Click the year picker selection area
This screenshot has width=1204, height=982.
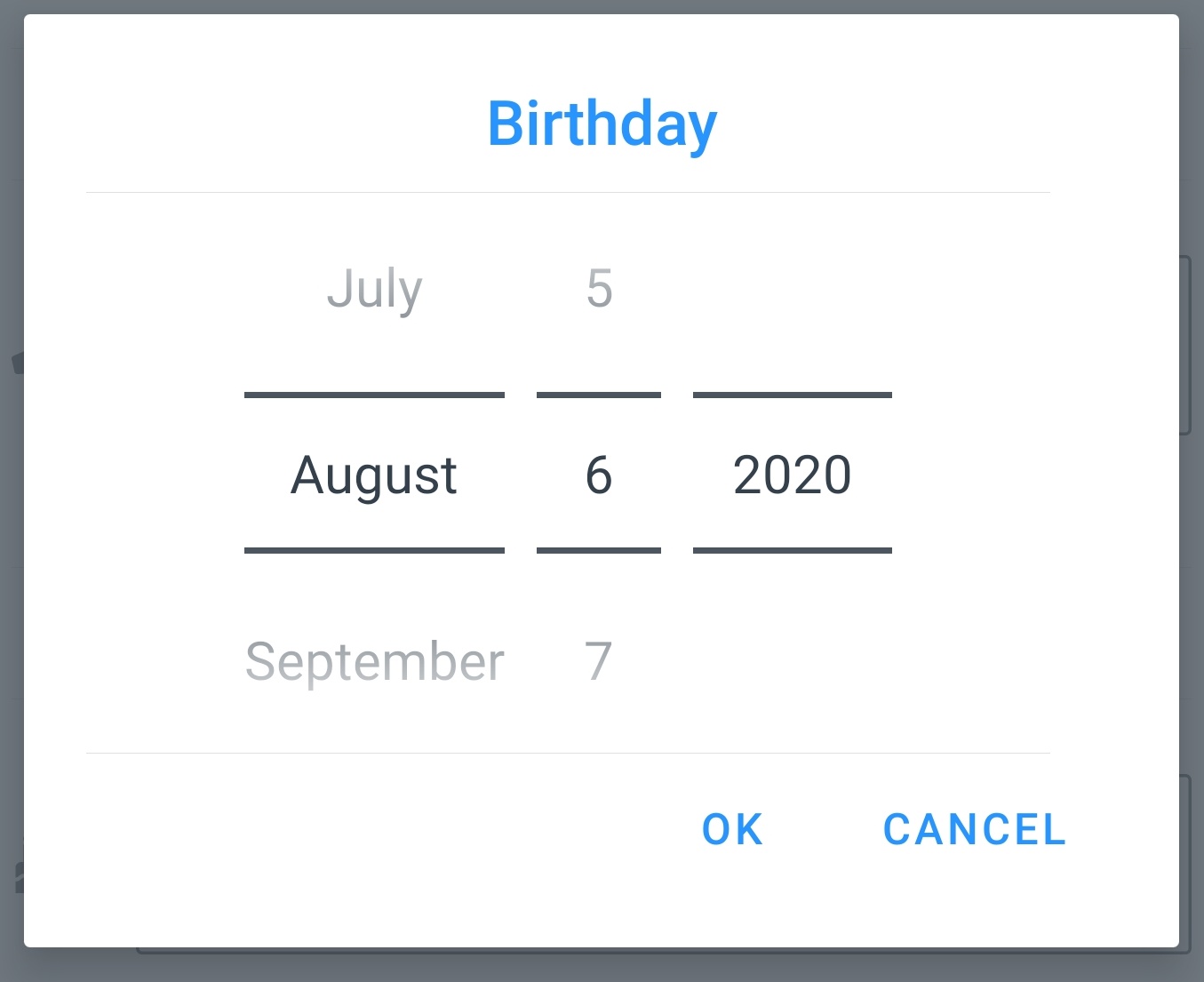791,474
